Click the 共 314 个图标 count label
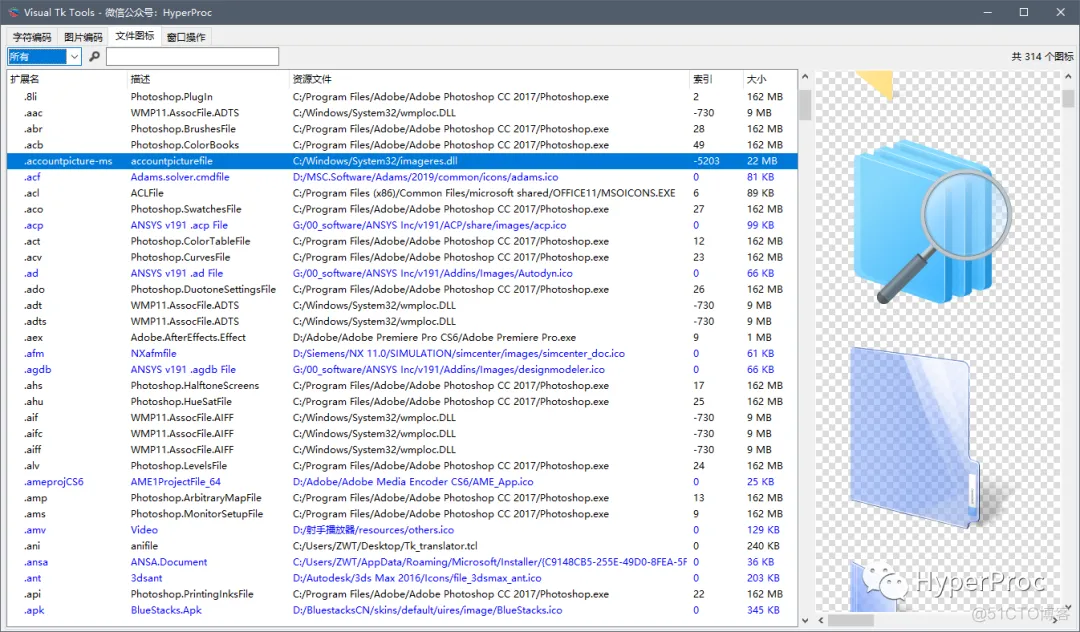 [x=1042, y=56]
